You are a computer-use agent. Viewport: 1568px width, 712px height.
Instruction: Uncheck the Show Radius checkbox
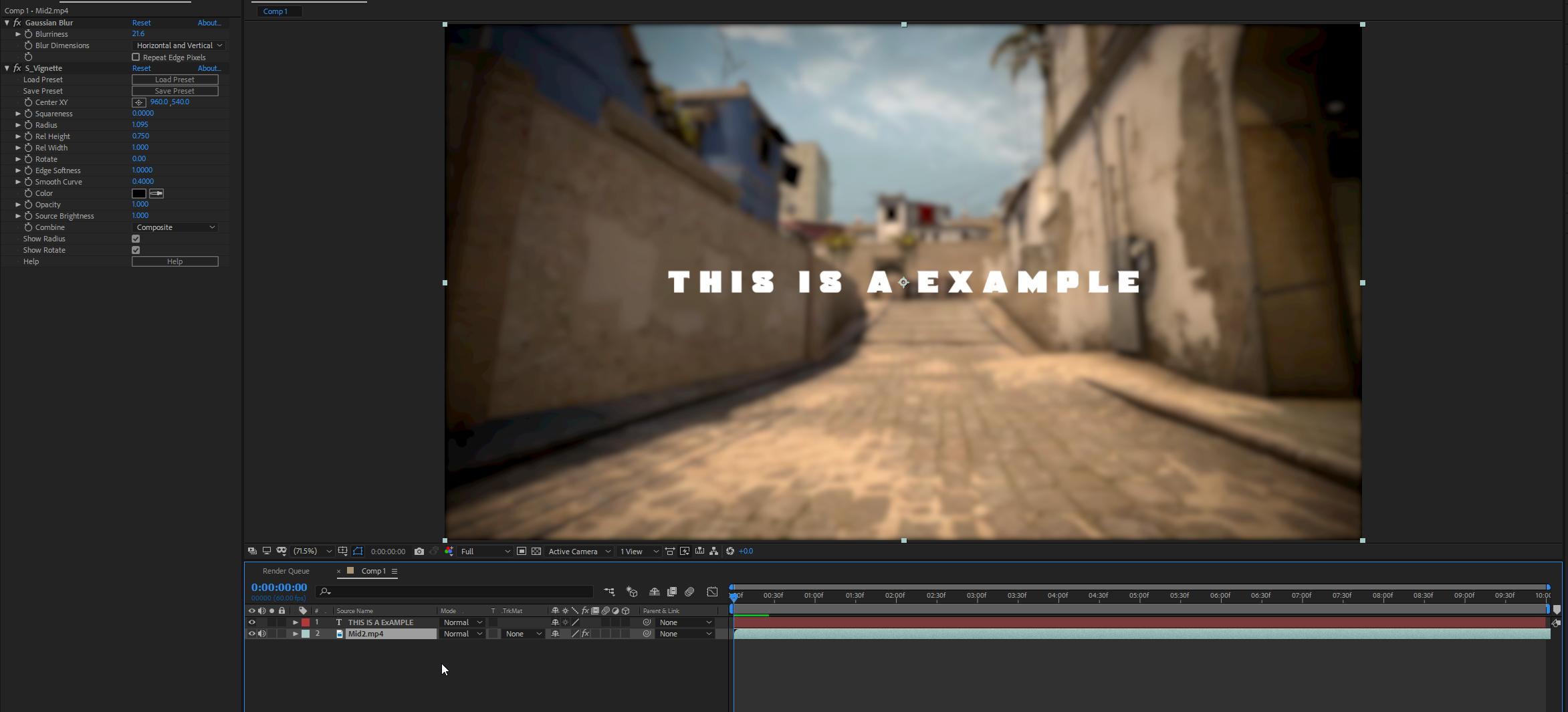[x=136, y=239]
